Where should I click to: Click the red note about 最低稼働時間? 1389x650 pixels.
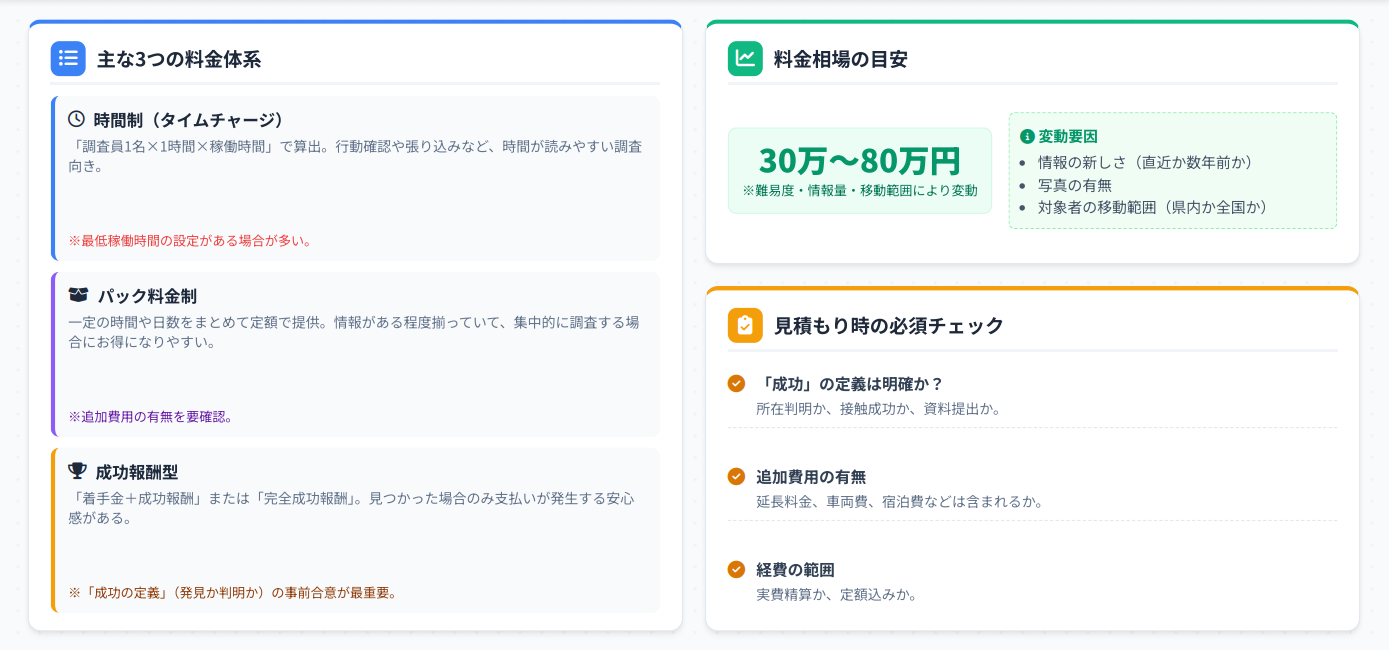[x=190, y=241]
